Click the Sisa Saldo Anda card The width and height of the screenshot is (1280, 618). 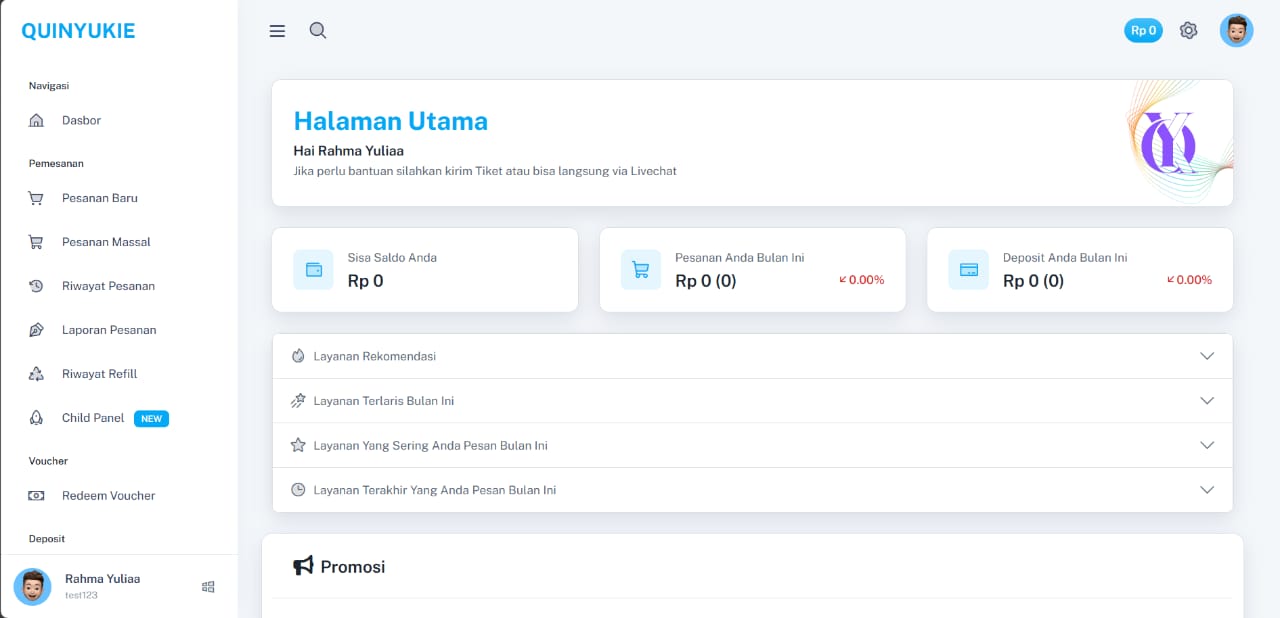click(x=424, y=270)
